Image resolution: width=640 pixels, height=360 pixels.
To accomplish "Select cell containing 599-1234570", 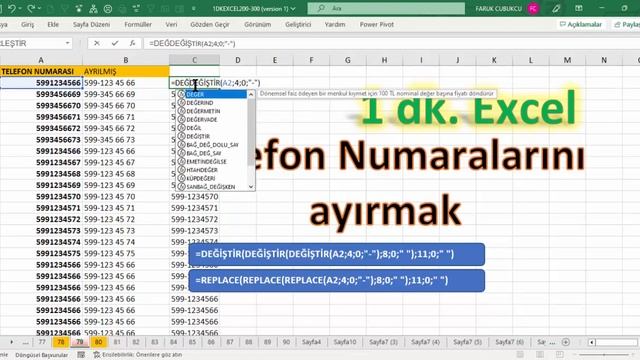I will coord(195,197).
